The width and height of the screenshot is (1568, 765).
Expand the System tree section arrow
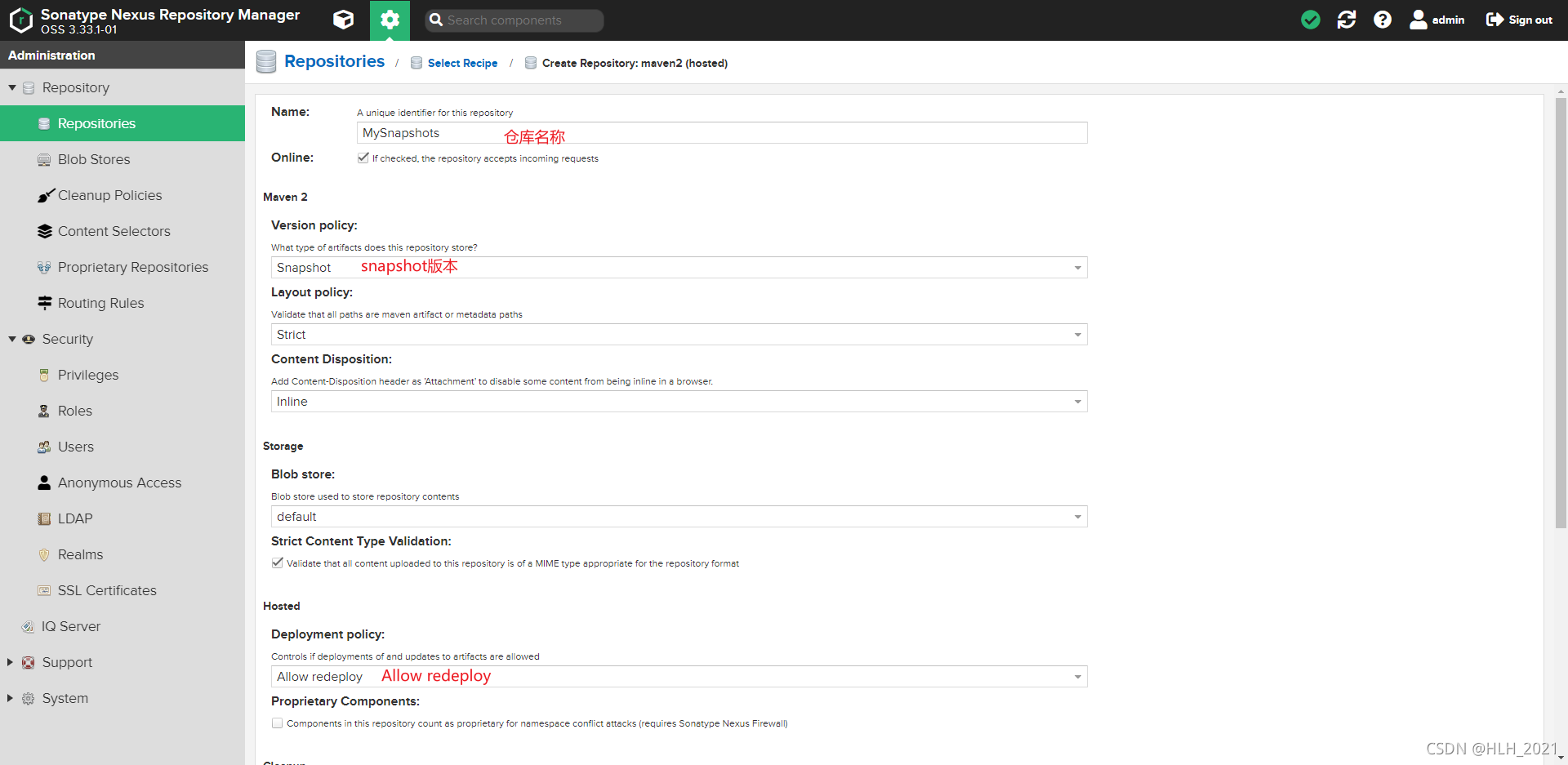11,698
